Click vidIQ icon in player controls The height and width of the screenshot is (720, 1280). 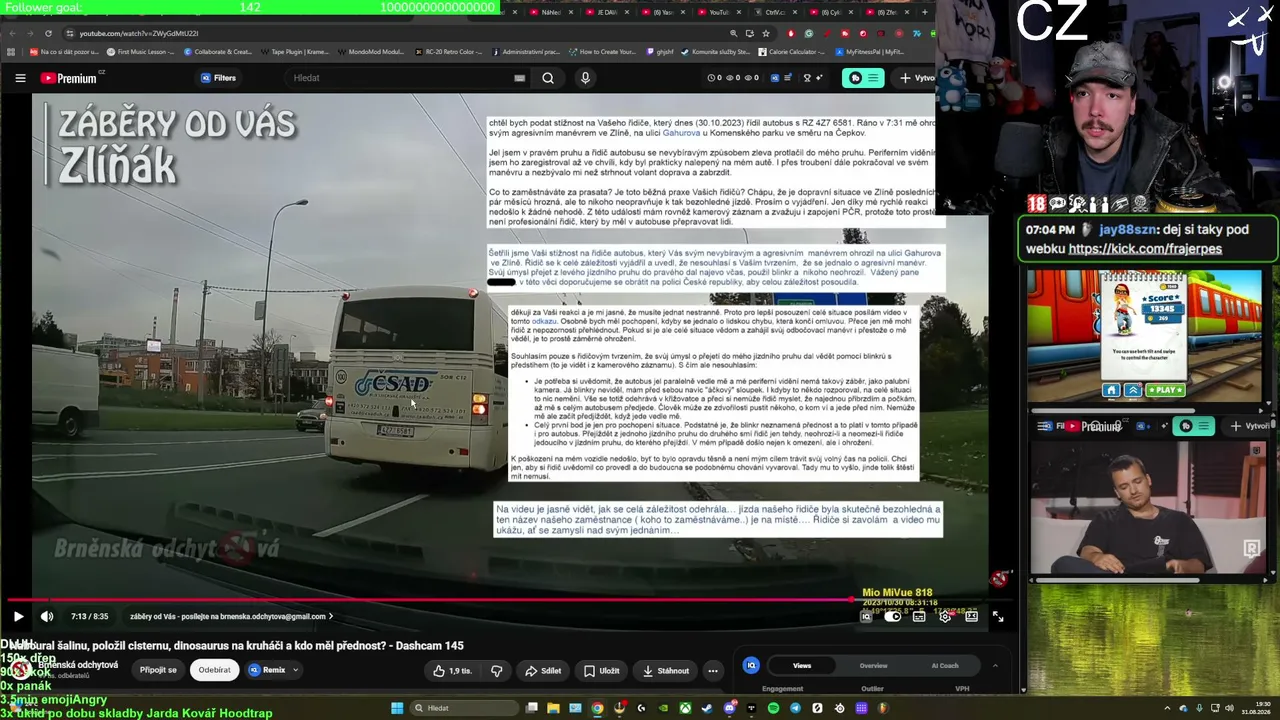(x=867, y=616)
